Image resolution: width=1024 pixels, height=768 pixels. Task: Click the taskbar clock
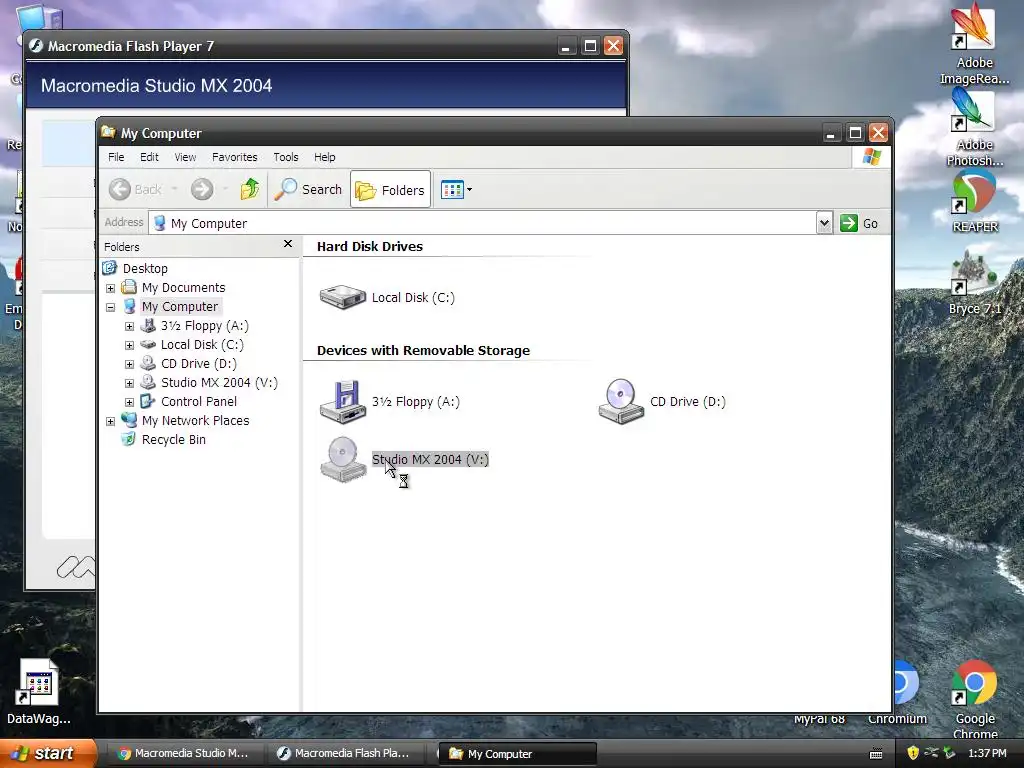(x=987, y=753)
